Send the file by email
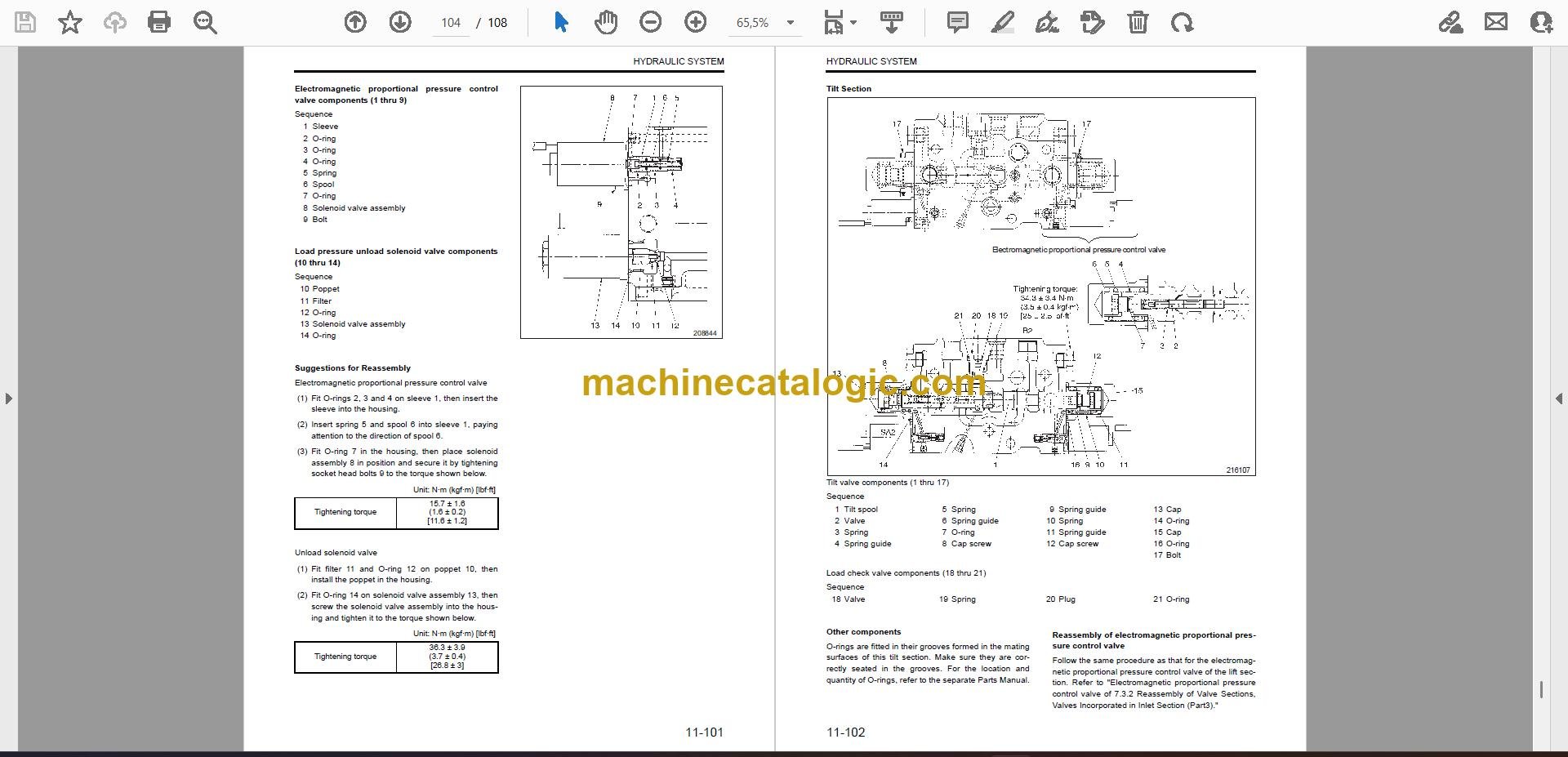The height and width of the screenshot is (757, 1568). click(1496, 22)
